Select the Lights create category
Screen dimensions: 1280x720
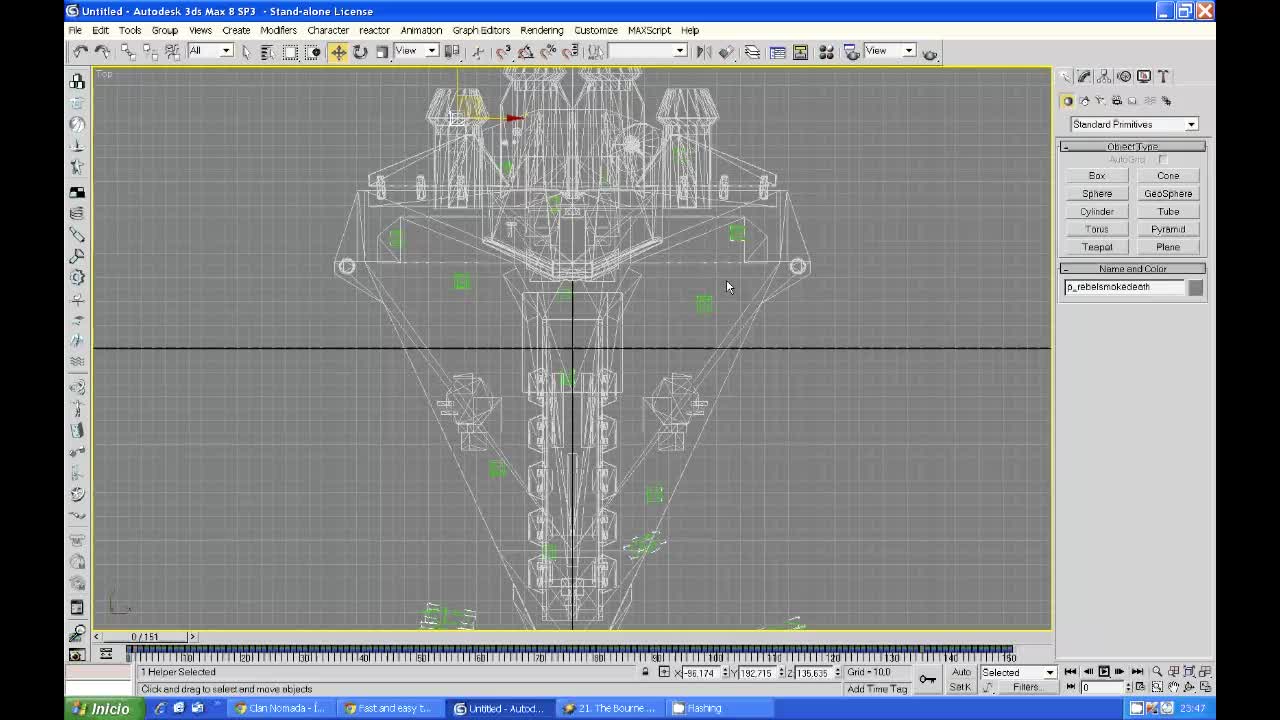point(1100,101)
